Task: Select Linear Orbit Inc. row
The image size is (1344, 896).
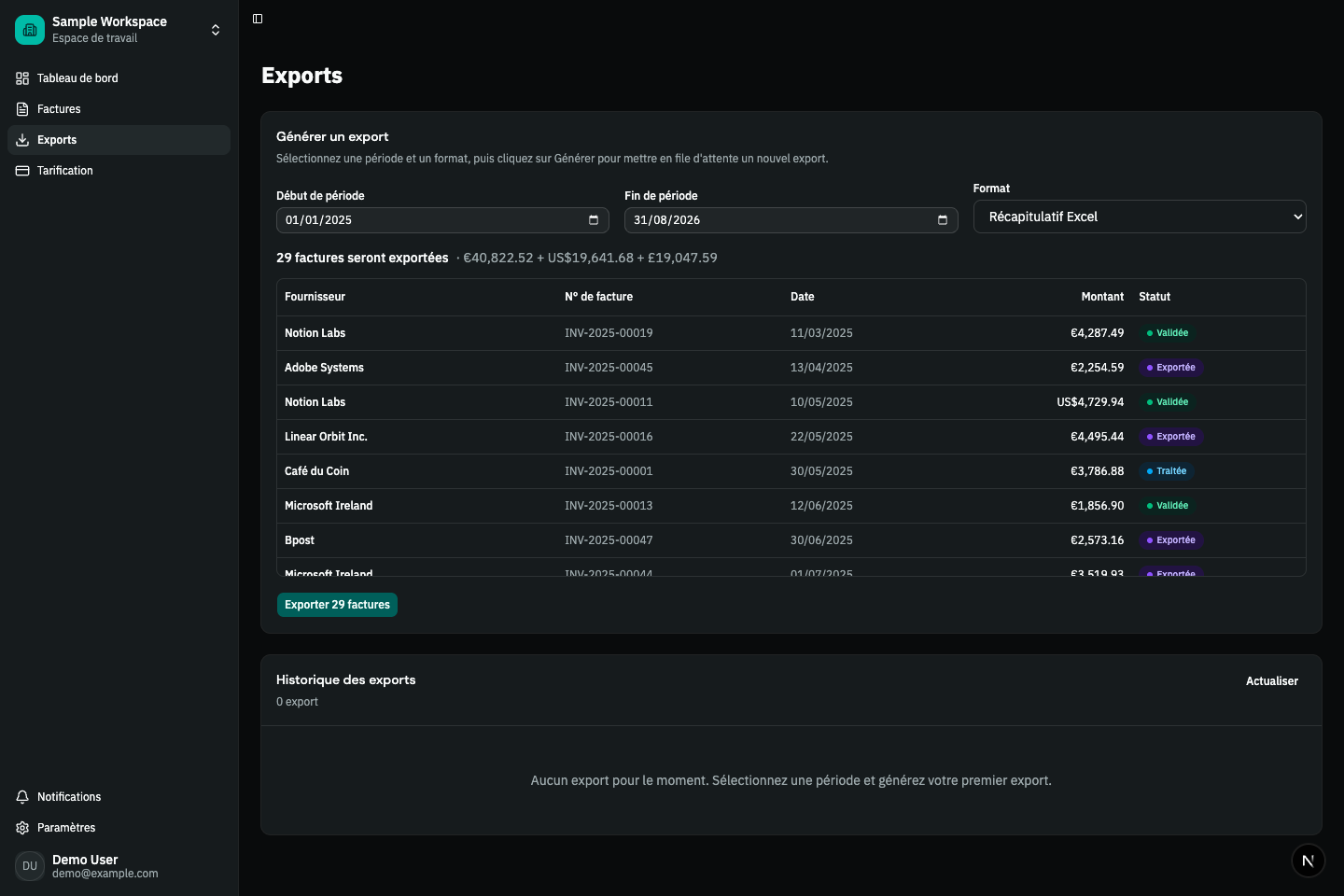Action: [x=791, y=437]
